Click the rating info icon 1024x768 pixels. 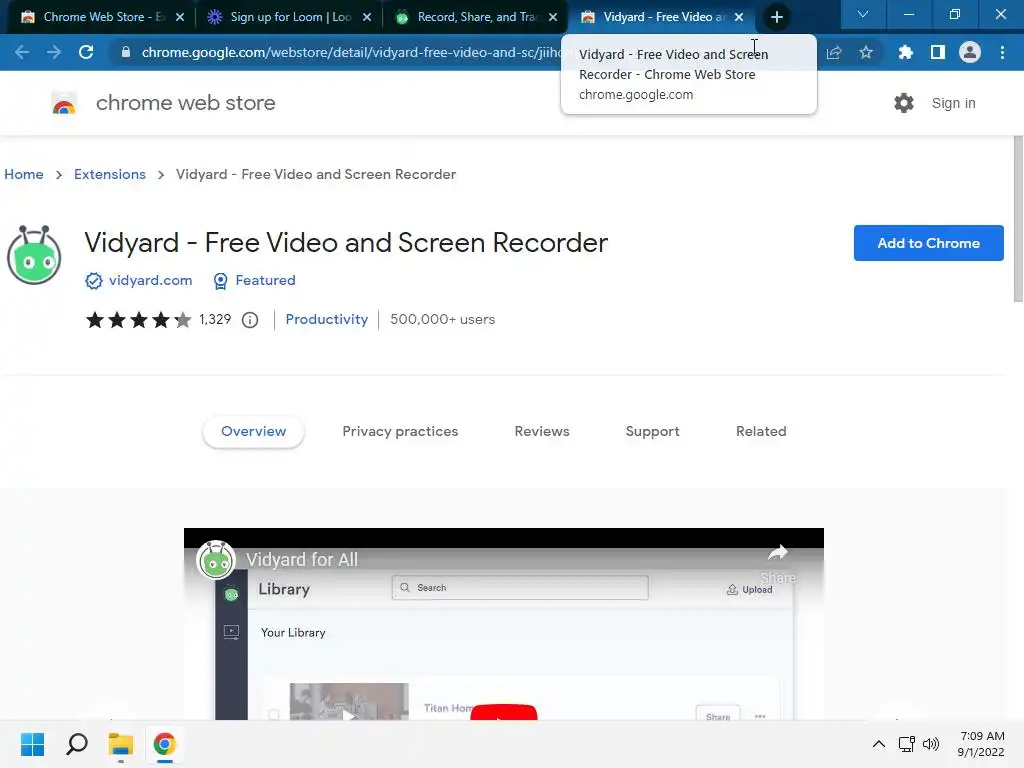250,320
